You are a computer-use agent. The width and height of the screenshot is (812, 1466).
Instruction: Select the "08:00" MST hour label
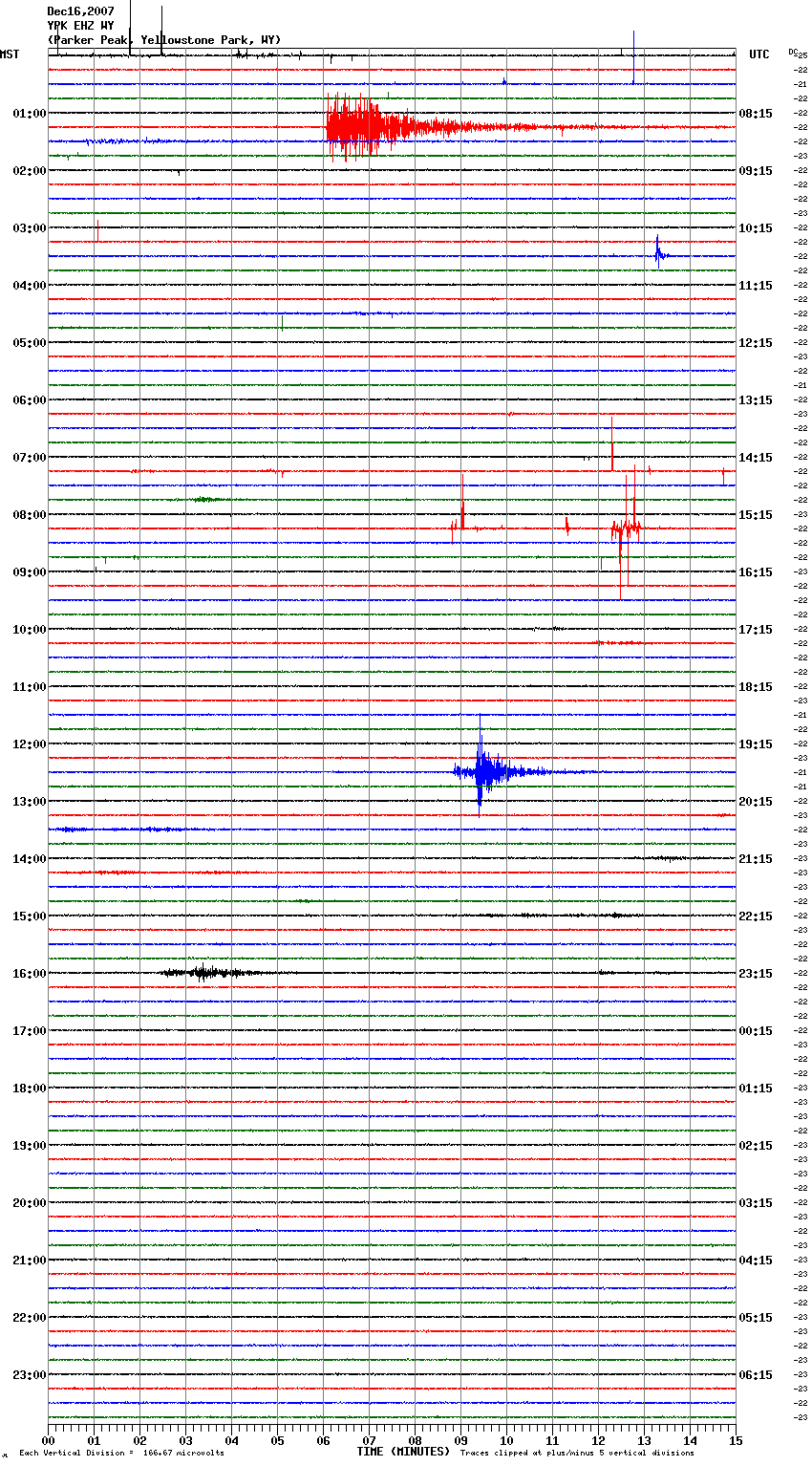(x=30, y=515)
